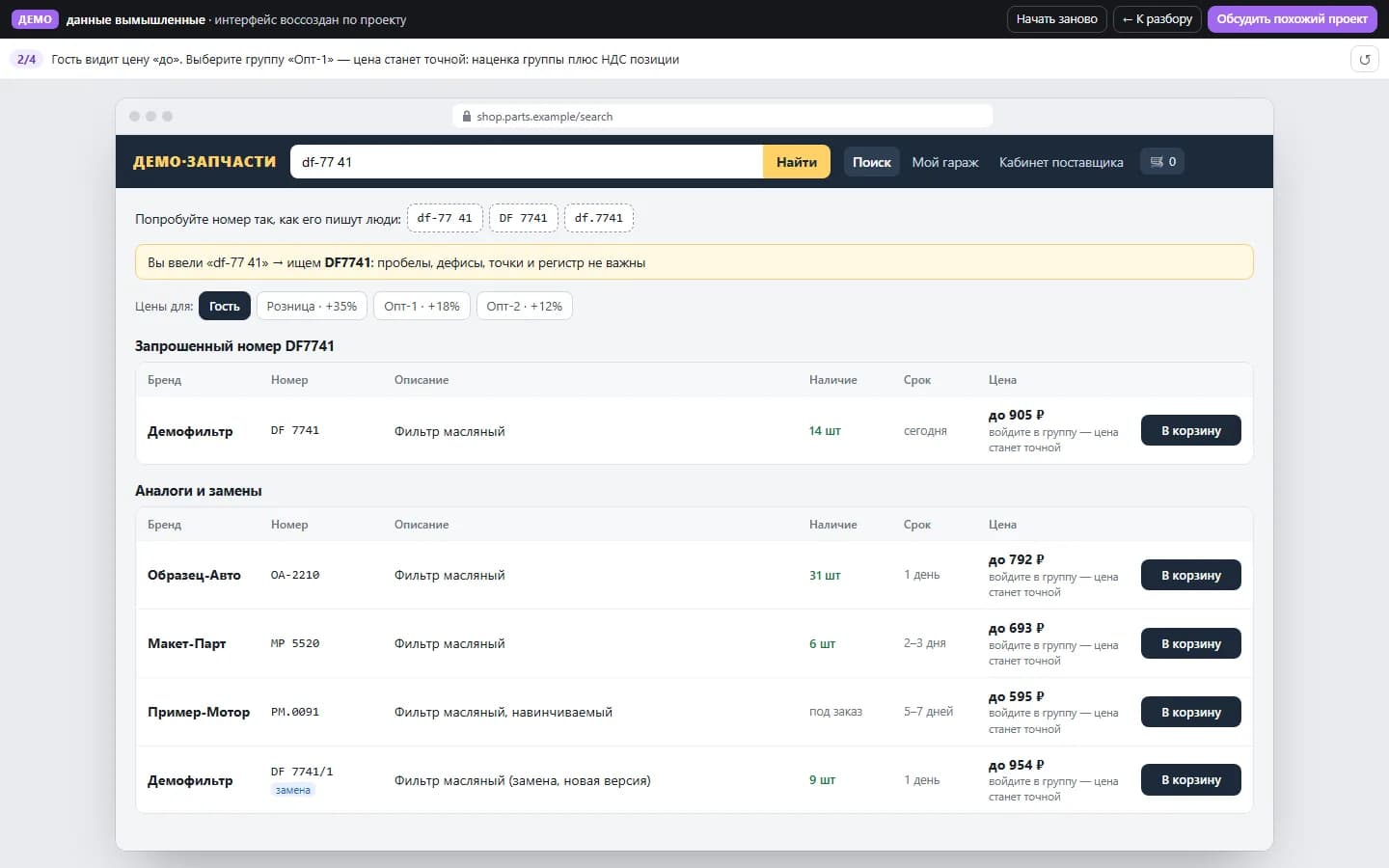1389x868 pixels.
Task: Click part number 'OA-2210'
Action: 295,576
